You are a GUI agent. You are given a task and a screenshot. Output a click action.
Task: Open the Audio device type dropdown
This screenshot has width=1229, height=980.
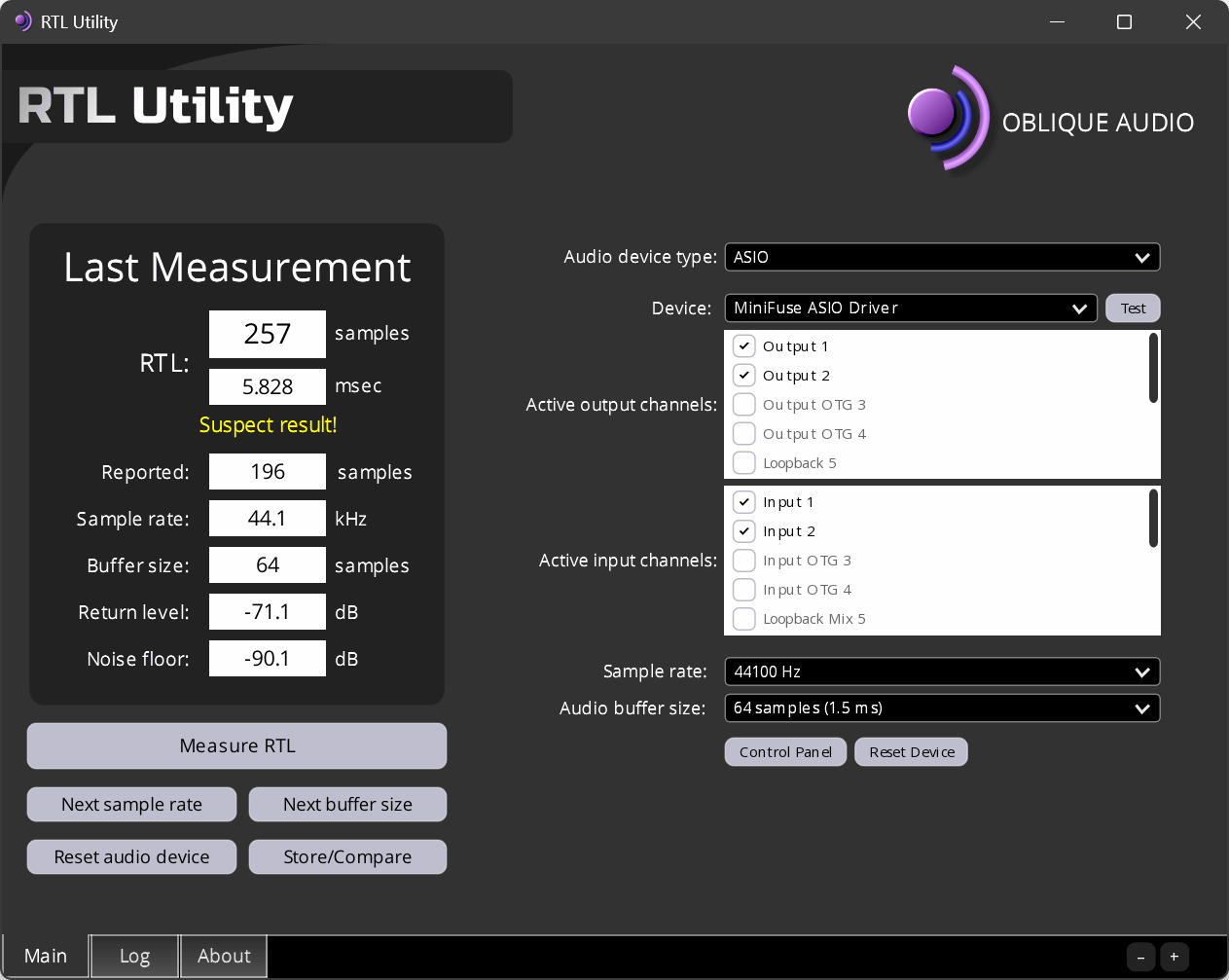[x=942, y=257]
